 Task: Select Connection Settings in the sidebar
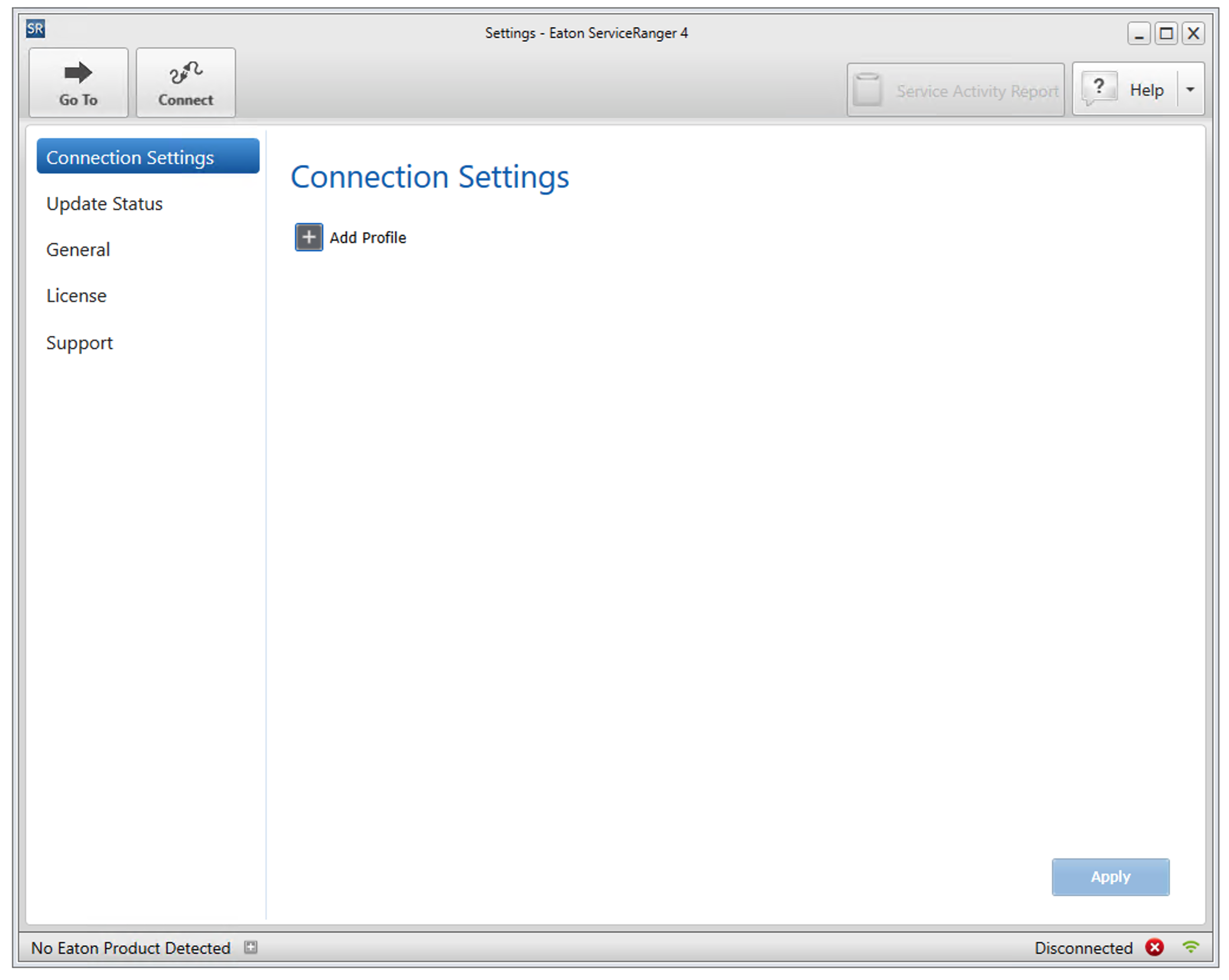pyautogui.click(x=148, y=157)
